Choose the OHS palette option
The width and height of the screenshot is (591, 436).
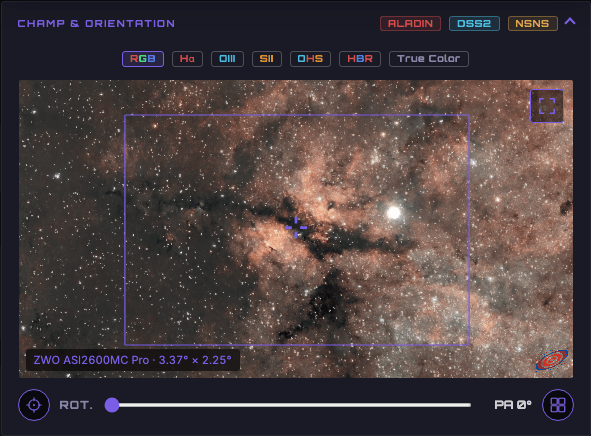(310, 59)
